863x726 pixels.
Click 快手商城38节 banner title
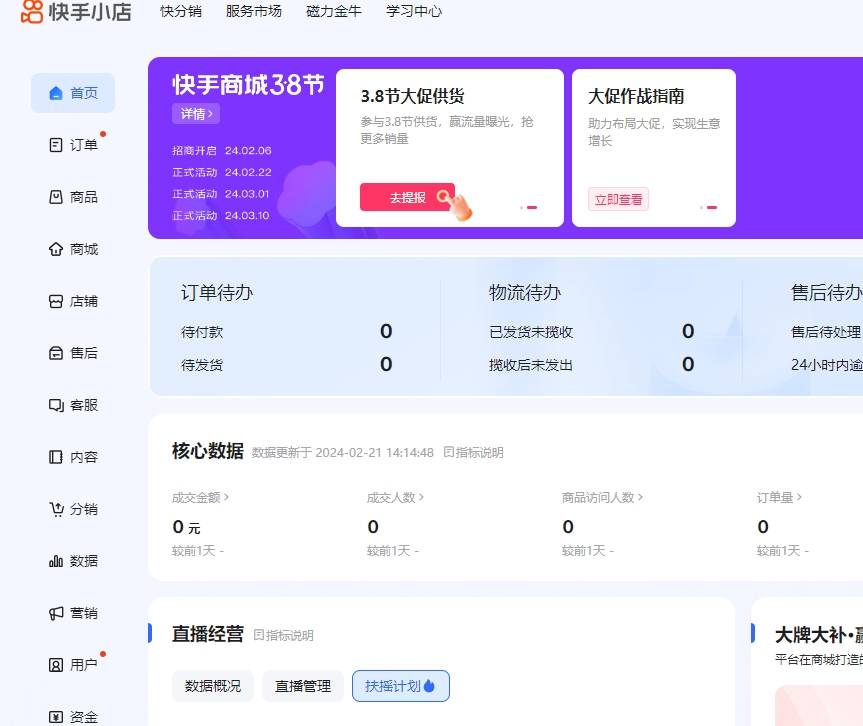pyautogui.click(x=248, y=85)
